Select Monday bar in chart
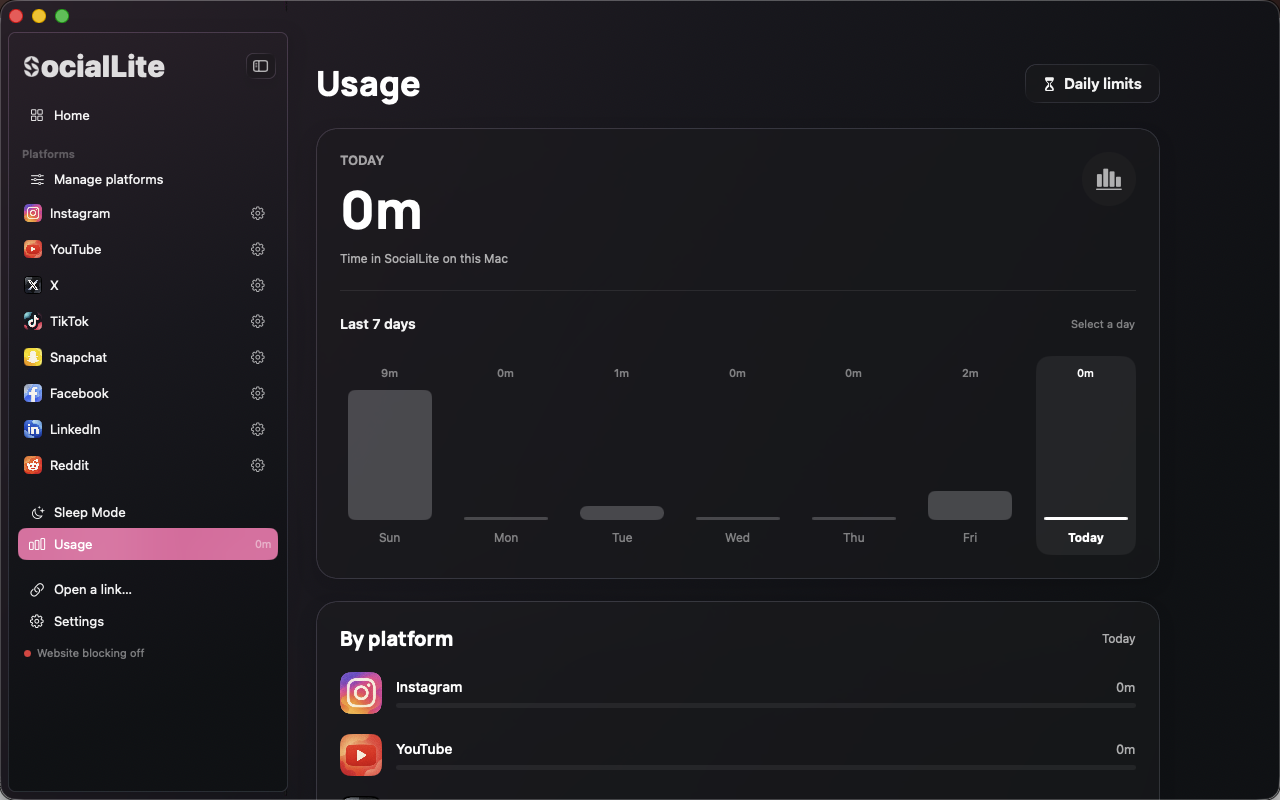Viewport: 1280px width, 800px height. tap(506, 518)
